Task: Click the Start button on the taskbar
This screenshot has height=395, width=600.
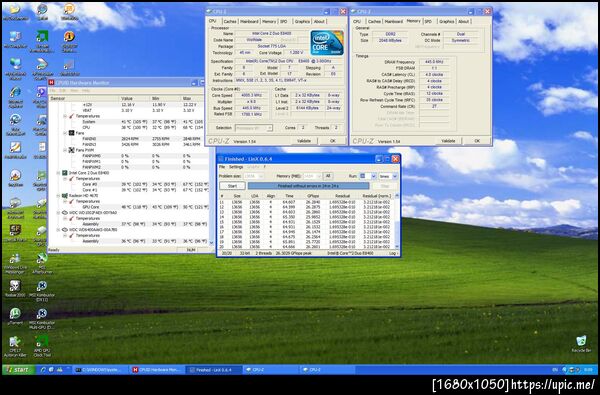Action: (x=18, y=369)
